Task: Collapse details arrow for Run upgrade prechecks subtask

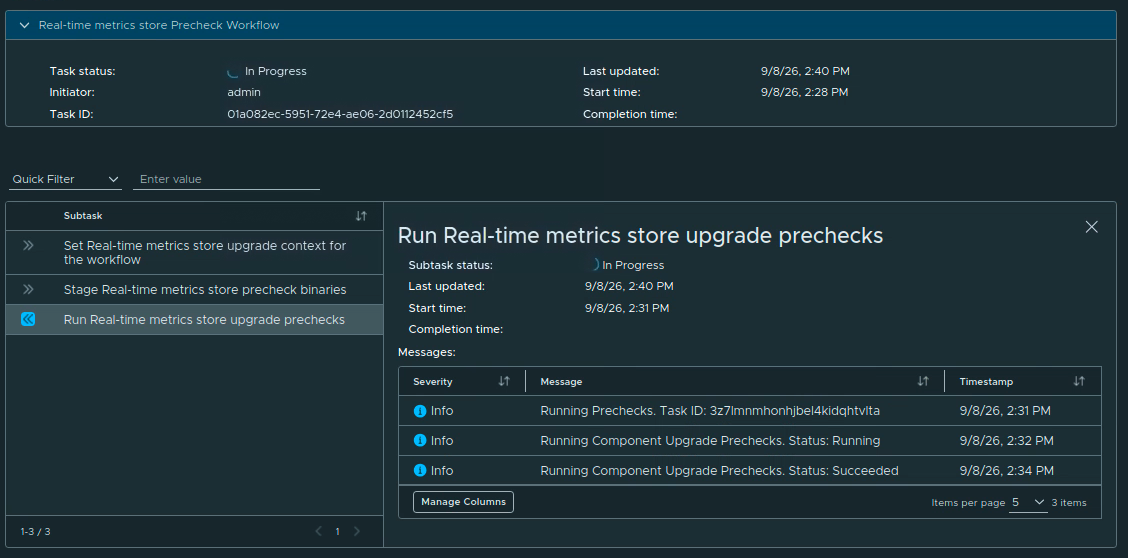Action: pyautogui.click(x=28, y=319)
